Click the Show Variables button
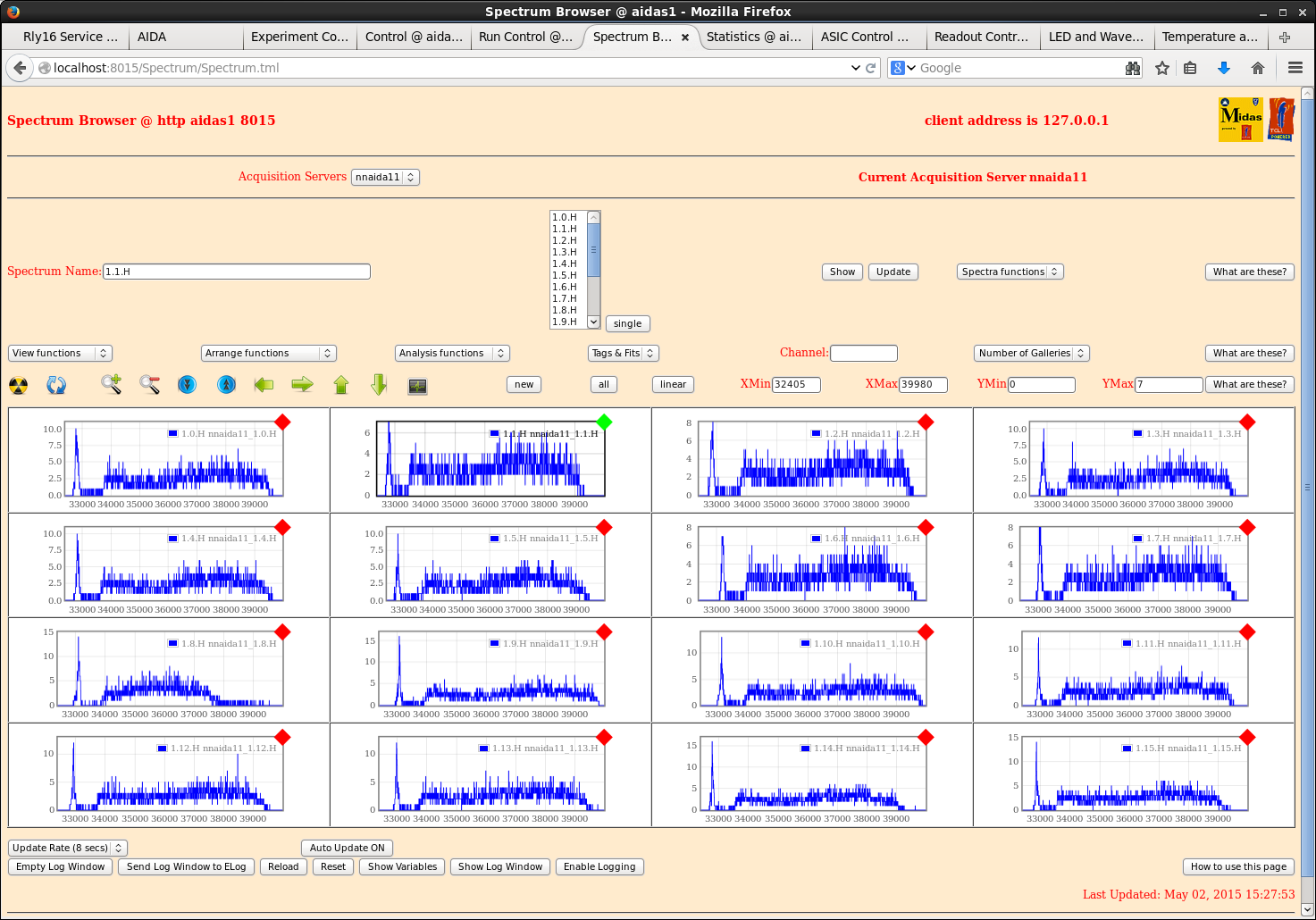Image resolution: width=1316 pixels, height=920 pixels. (x=402, y=867)
